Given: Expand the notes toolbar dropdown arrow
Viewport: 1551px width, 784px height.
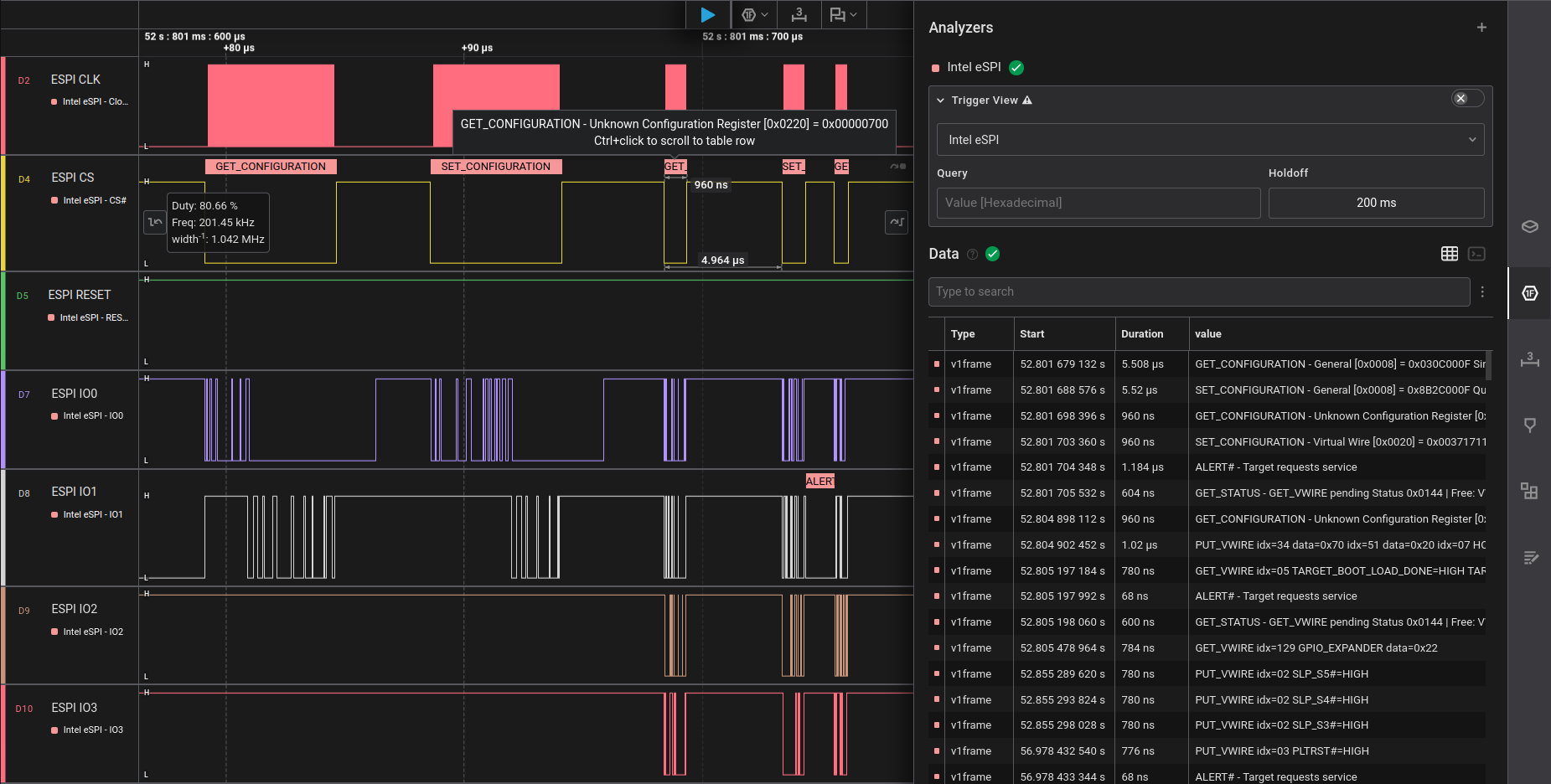Looking at the screenshot, I should click(854, 15).
